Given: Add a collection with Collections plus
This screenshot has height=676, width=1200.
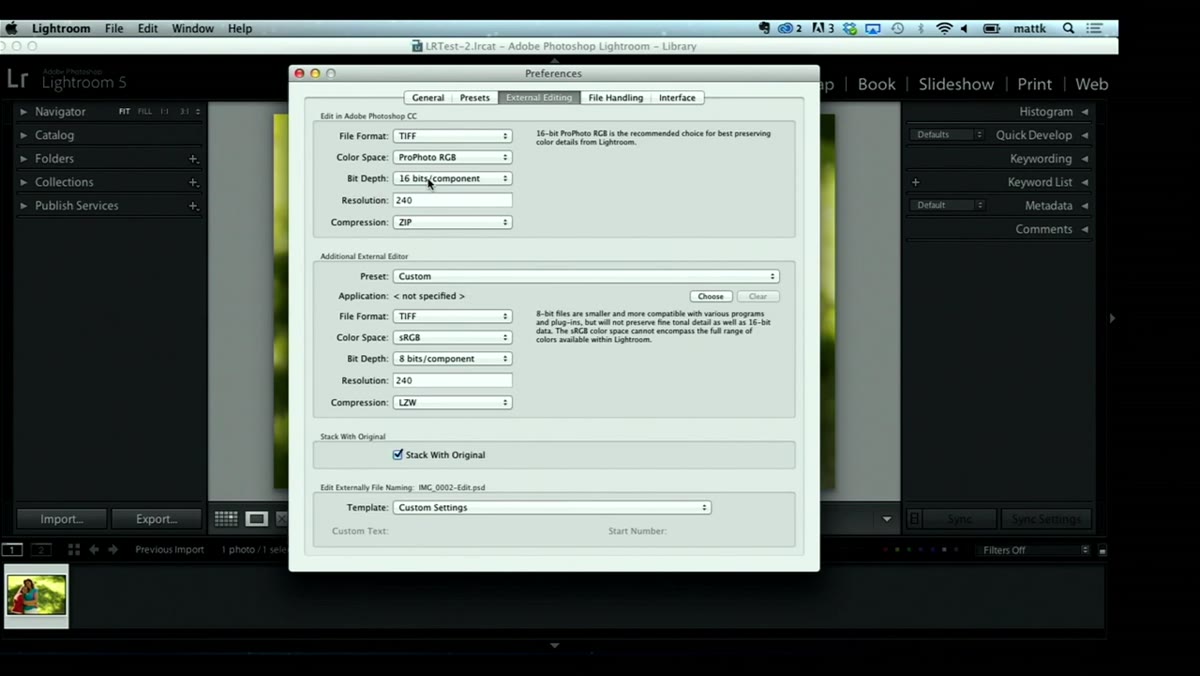Looking at the screenshot, I should click(193, 182).
